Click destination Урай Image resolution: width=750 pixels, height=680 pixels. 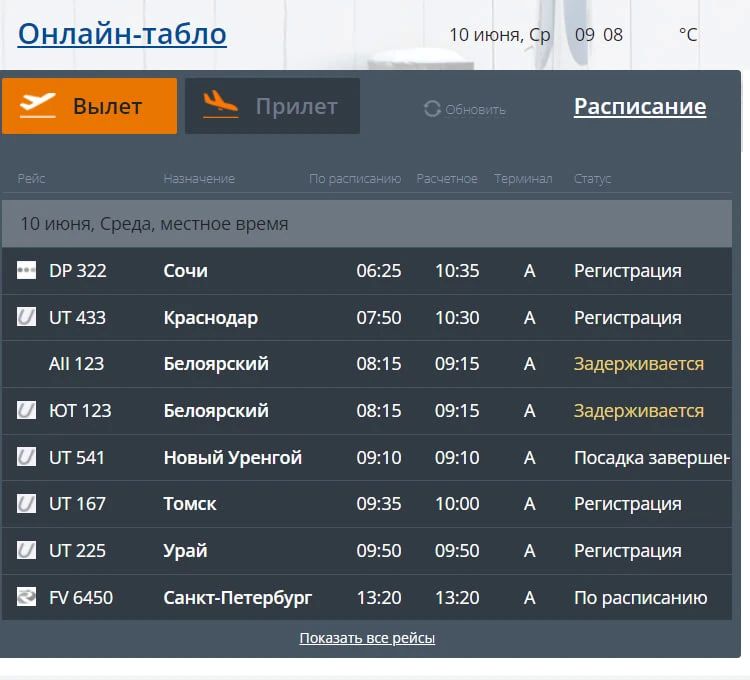coord(185,551)
